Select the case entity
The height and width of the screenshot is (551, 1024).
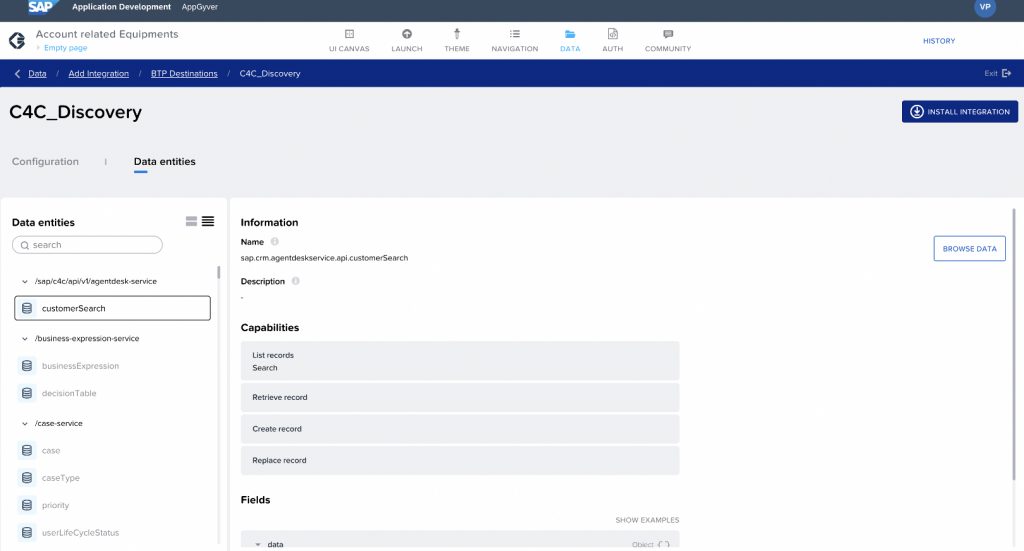[x=51, y=451]
